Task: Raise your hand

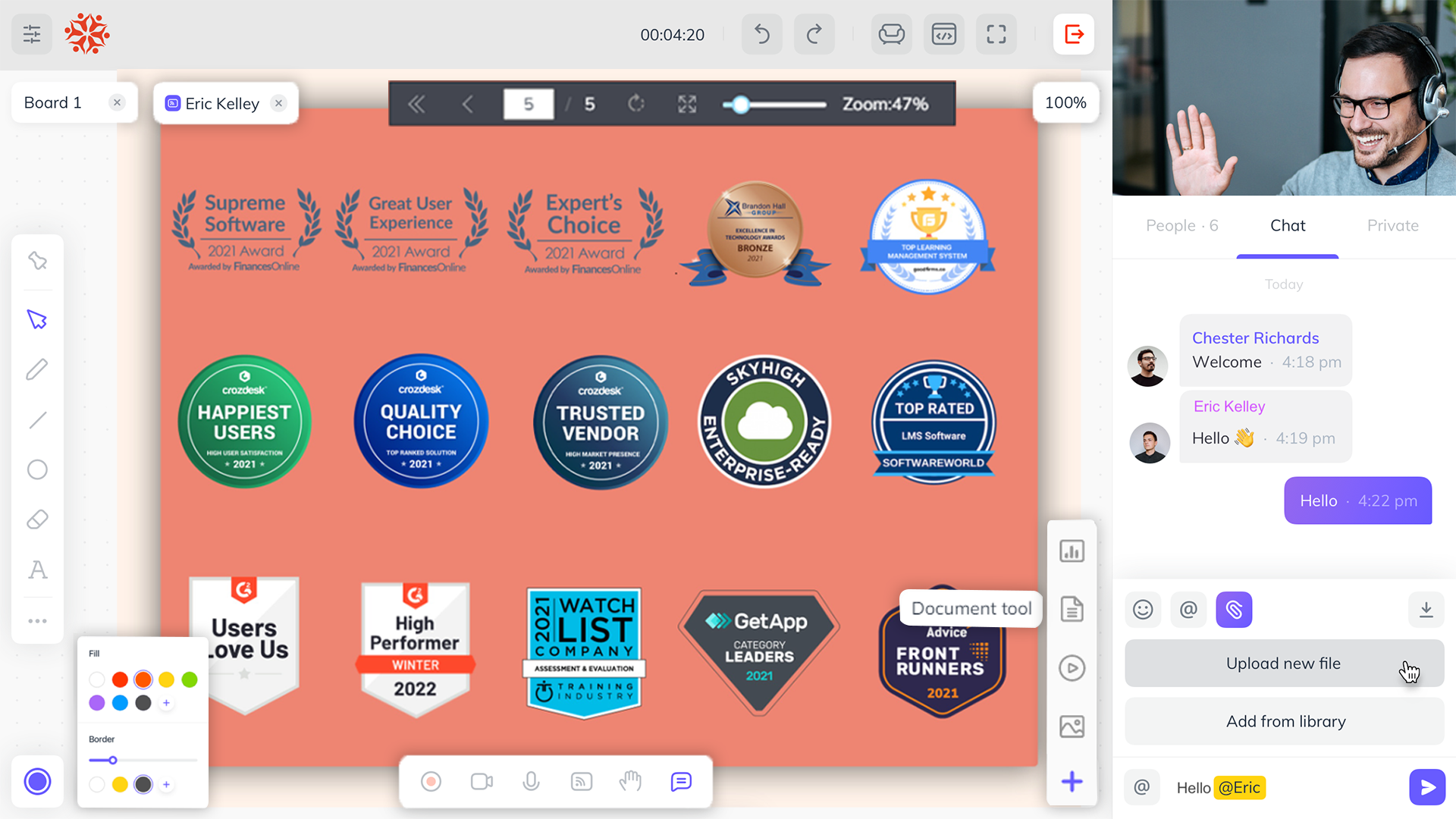Action: pyautogui.click(x=630, y=781)
